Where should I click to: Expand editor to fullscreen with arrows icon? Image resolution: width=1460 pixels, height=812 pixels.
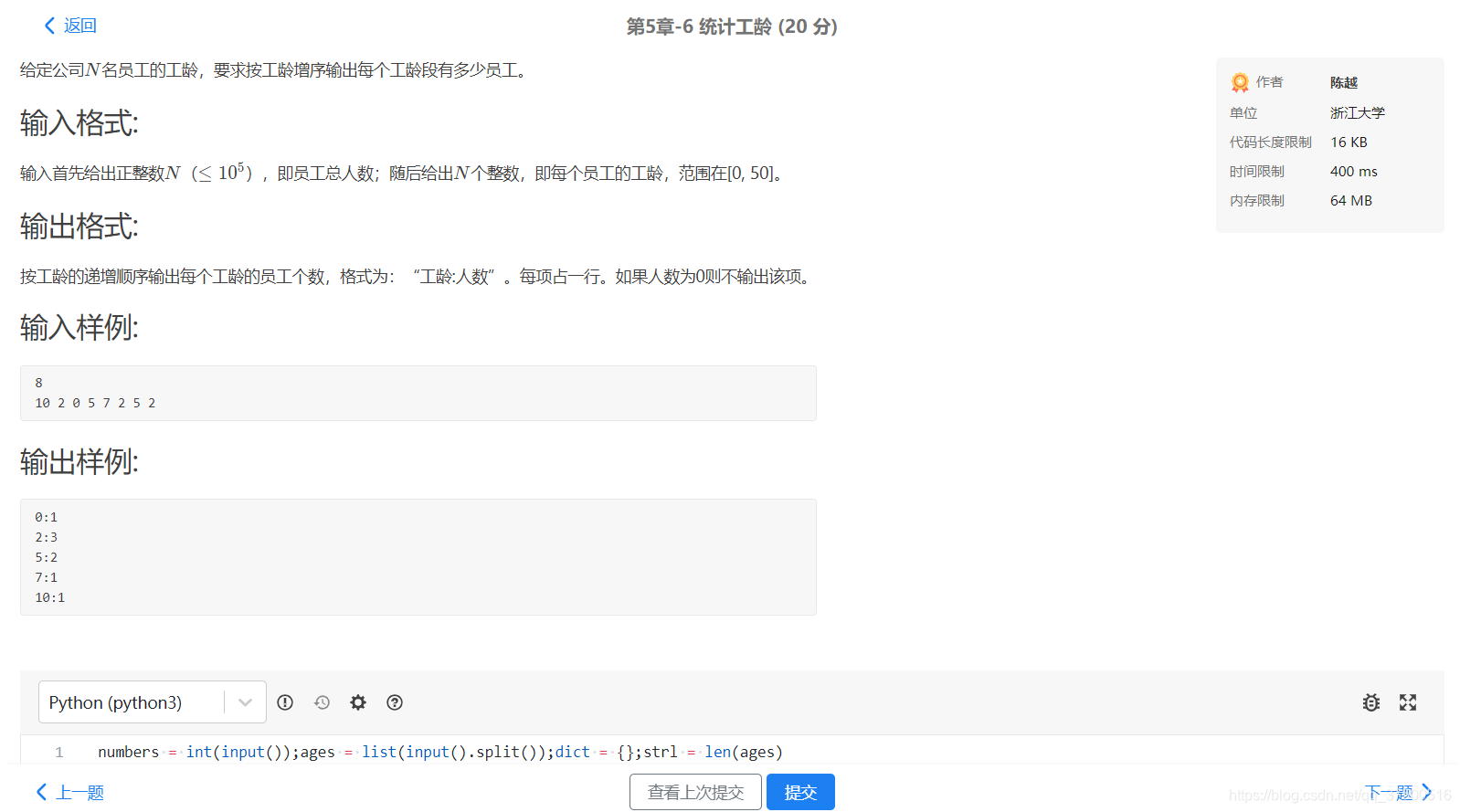click(1408, 702)
